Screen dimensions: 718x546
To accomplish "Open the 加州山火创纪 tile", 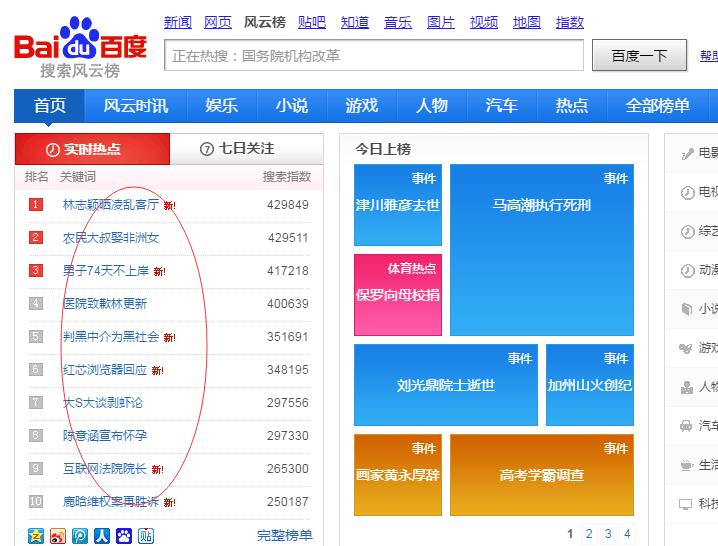I will tap(590, 385).
